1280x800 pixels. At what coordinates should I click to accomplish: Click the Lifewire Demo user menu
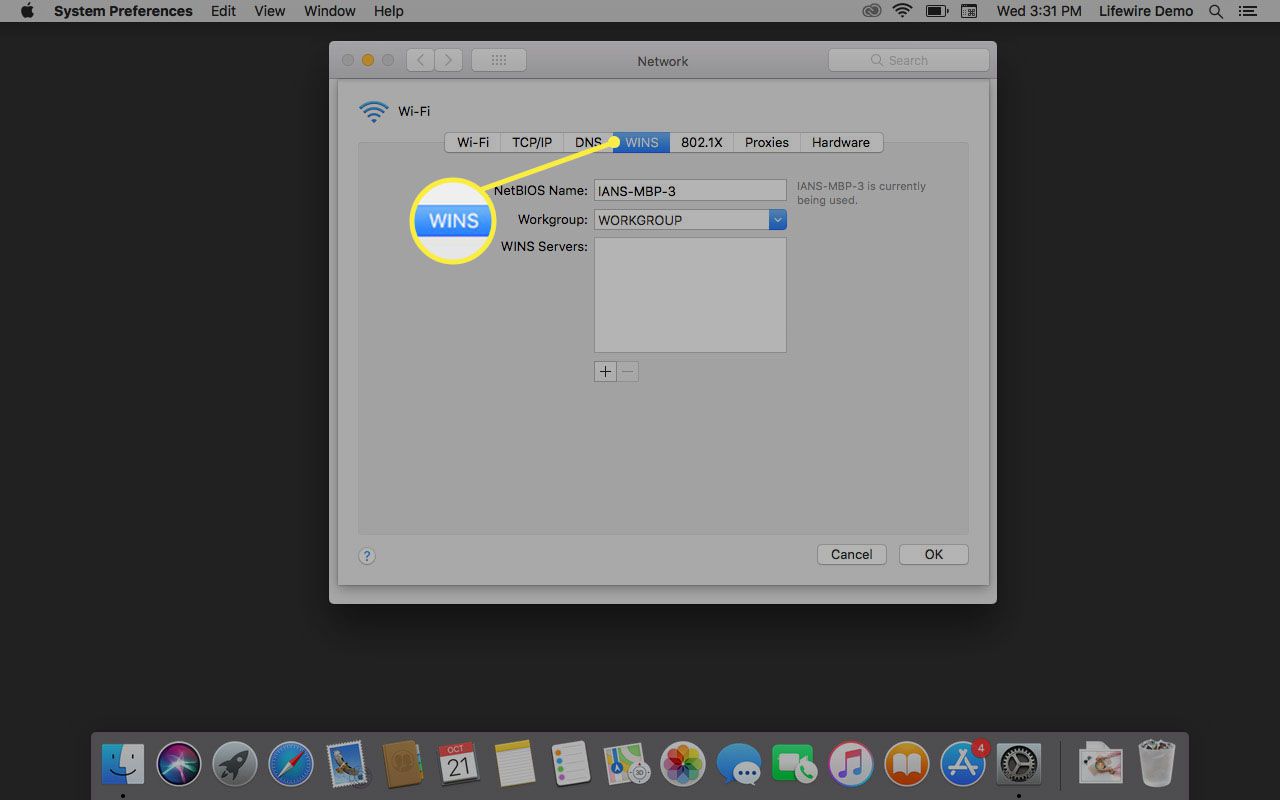click(x=1146, y=11)
